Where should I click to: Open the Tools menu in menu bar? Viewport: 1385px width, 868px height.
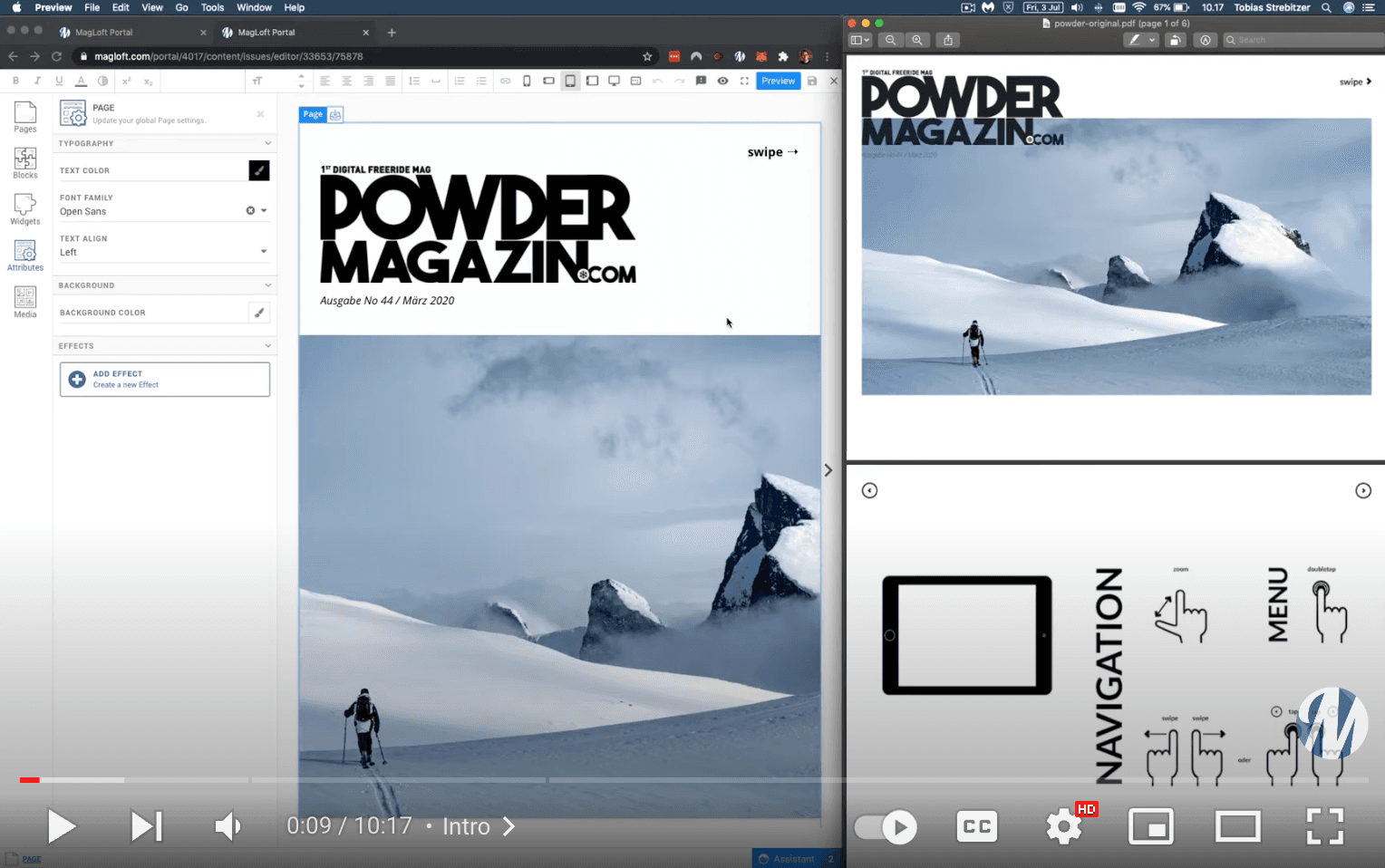coord(212,7)
